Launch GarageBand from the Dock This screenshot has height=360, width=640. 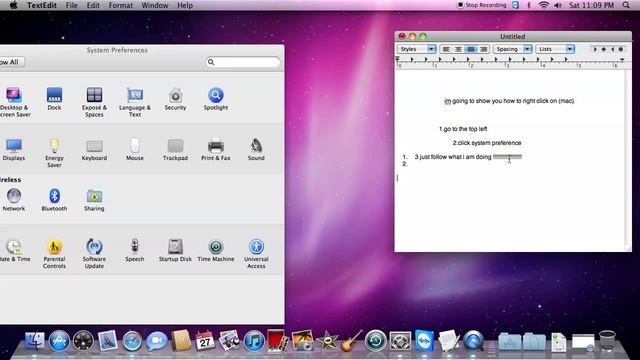[x=351, y=340]
